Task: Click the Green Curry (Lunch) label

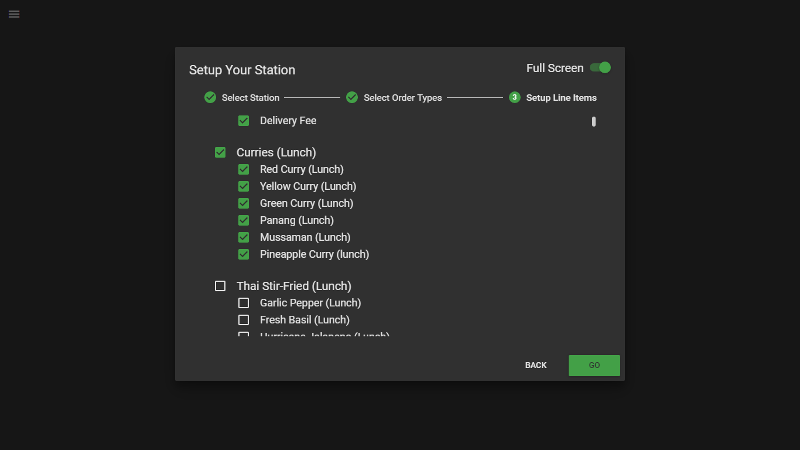Action: coord(306,203)
